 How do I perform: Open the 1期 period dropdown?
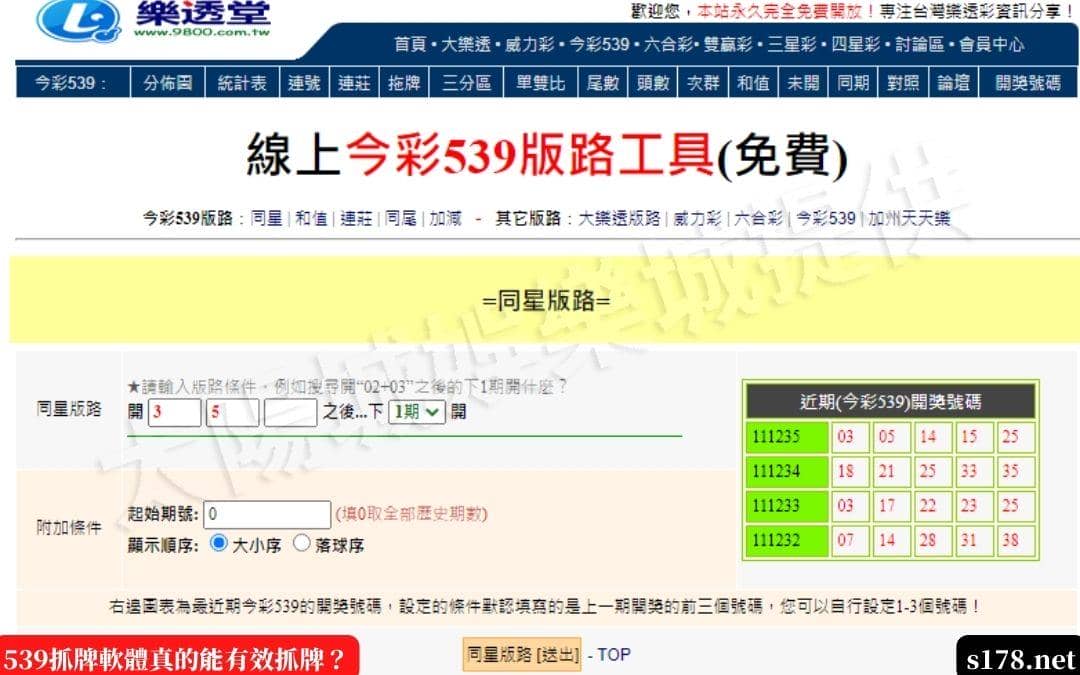(417, 412)
